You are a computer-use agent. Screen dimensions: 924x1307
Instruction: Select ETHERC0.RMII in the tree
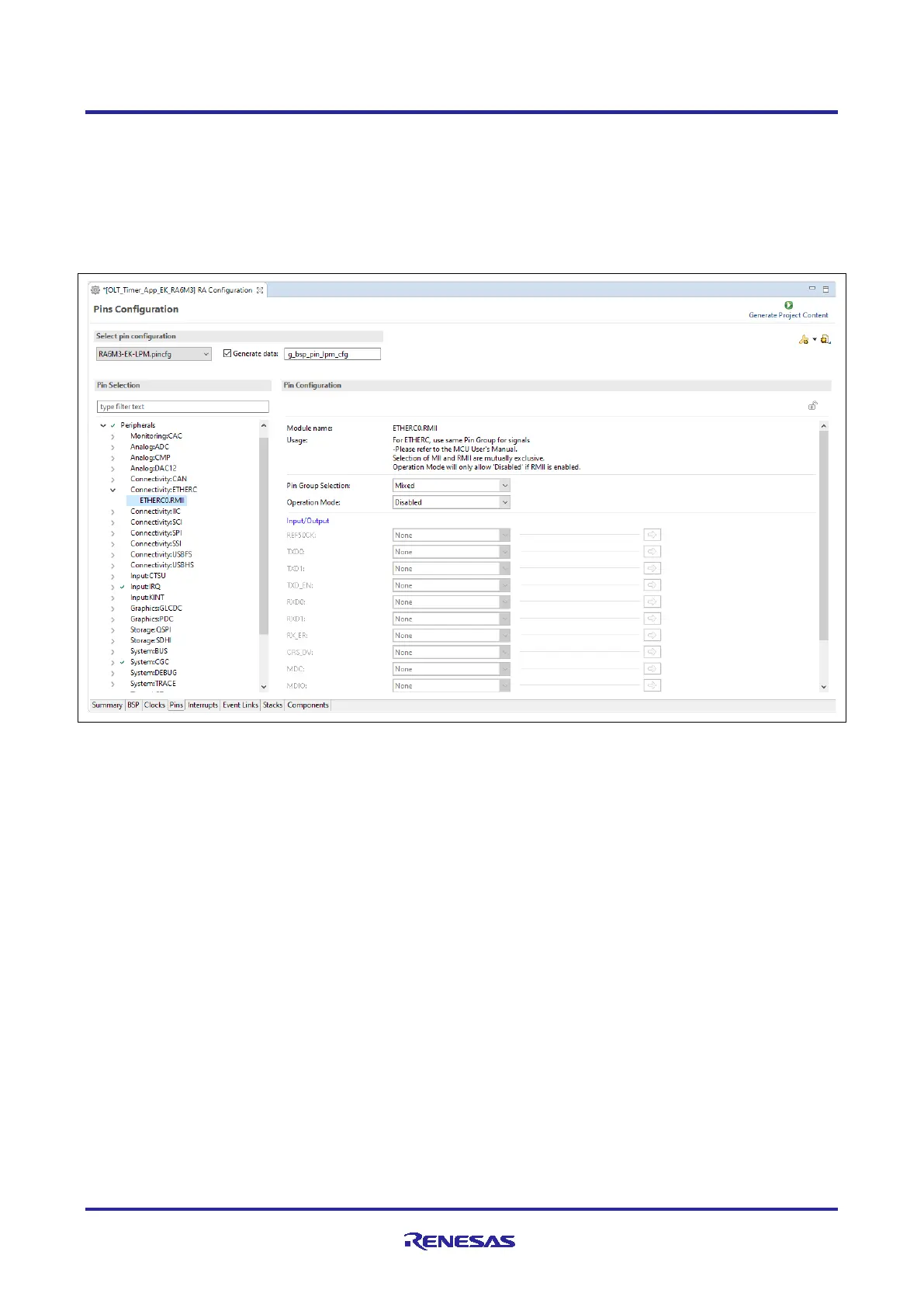(161, 501)
